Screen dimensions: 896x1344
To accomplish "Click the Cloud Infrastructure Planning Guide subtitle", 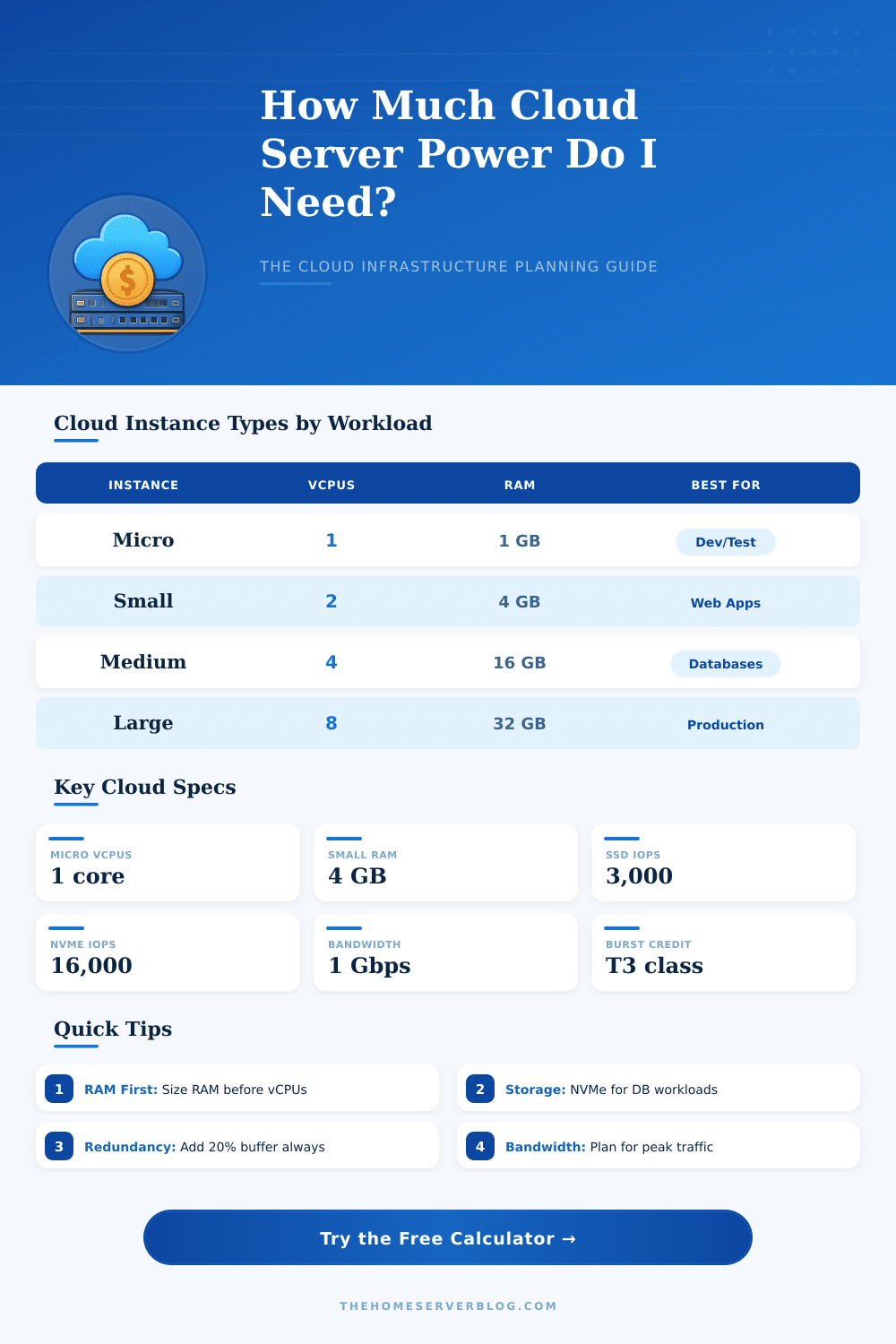I will pos(459,266).
